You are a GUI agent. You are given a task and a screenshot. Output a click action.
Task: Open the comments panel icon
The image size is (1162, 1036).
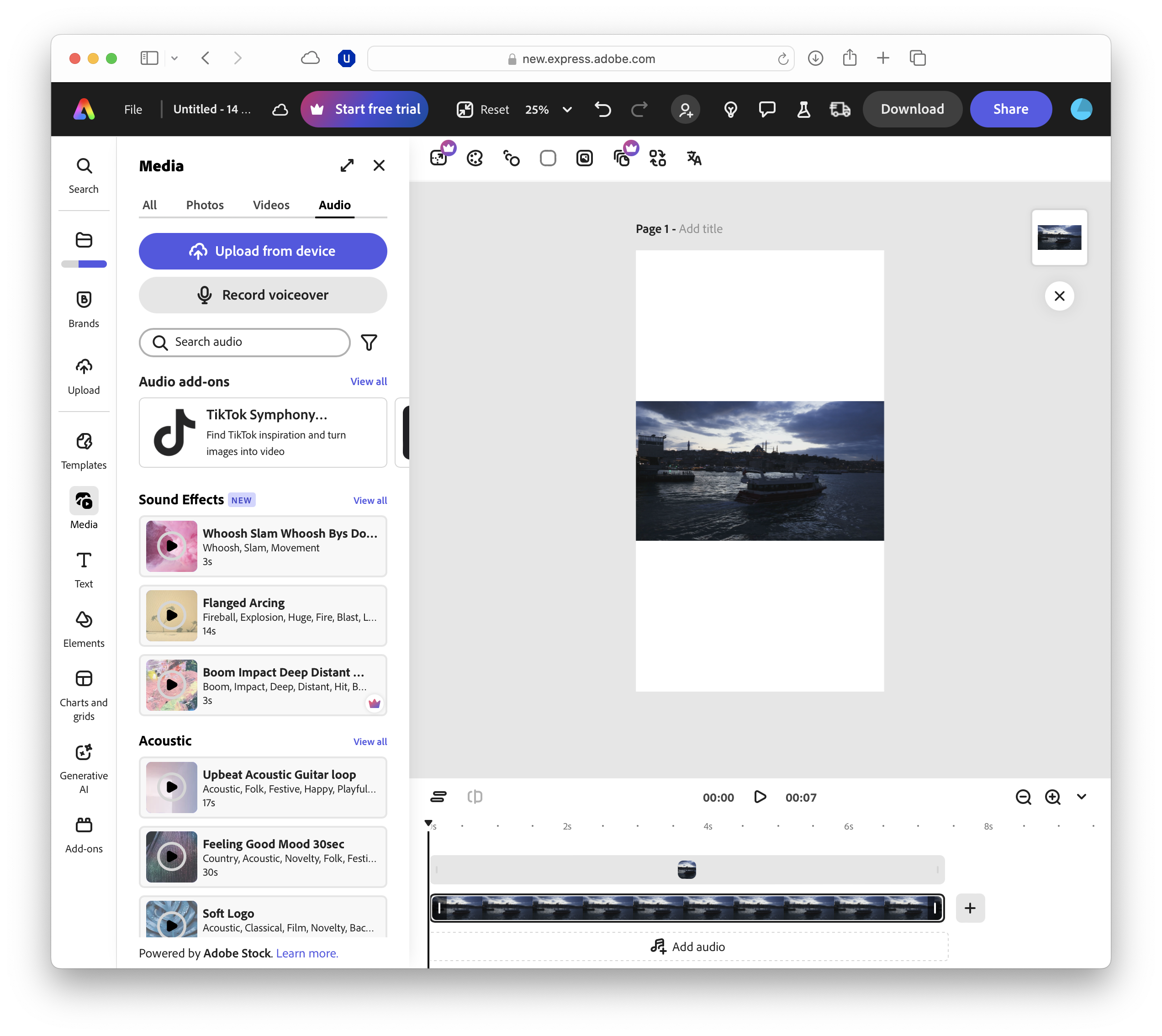click(767, 109)
